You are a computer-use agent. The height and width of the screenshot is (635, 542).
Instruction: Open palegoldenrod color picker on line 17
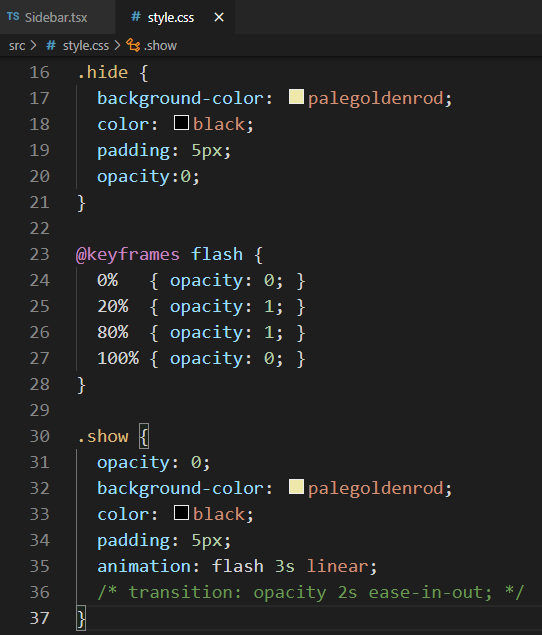[x=296, y=97]
